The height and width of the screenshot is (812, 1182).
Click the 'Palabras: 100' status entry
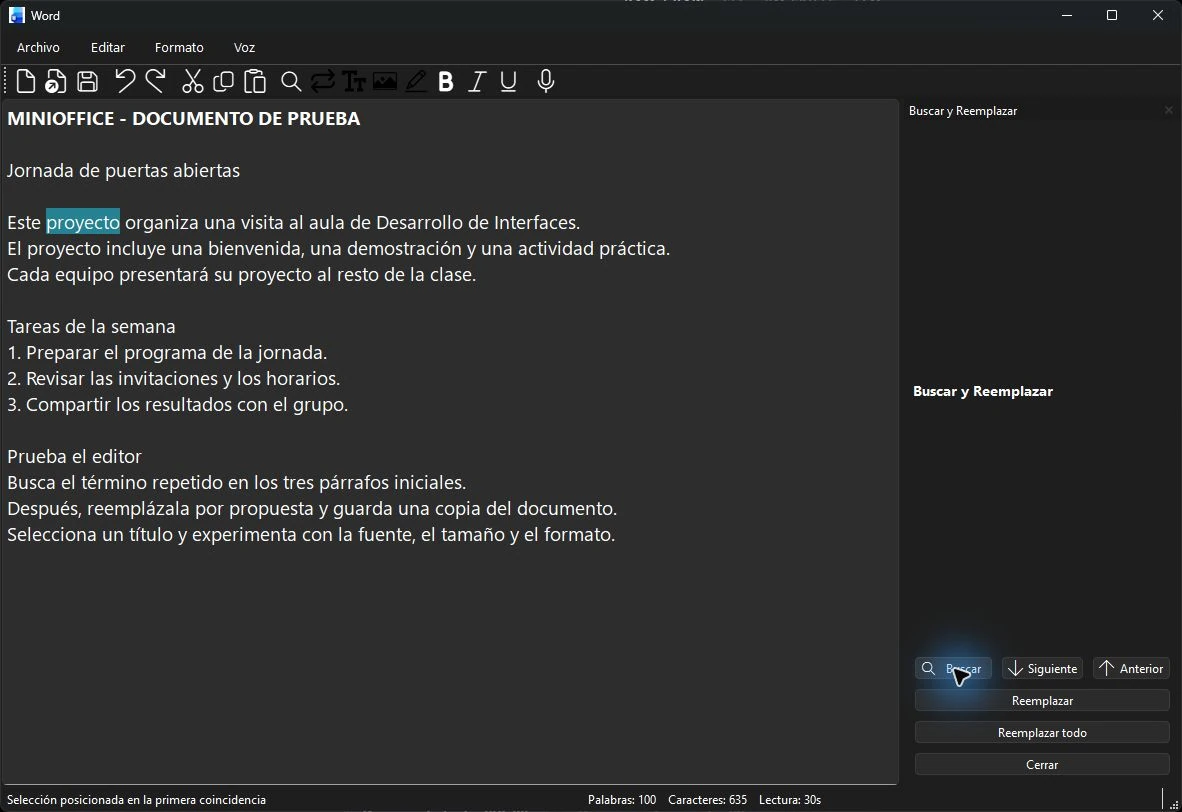pyautogui.click(x=622, y=800)
